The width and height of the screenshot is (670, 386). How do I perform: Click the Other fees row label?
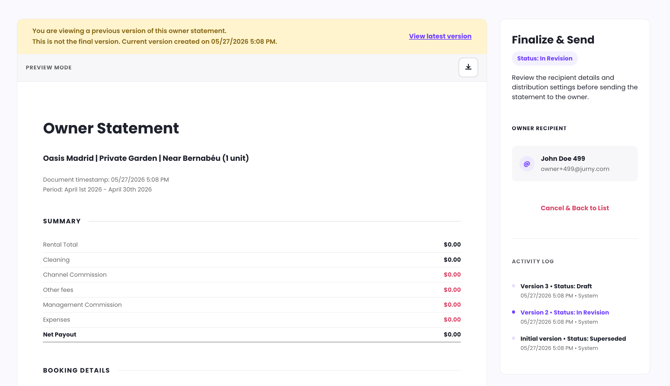(58, 289)
